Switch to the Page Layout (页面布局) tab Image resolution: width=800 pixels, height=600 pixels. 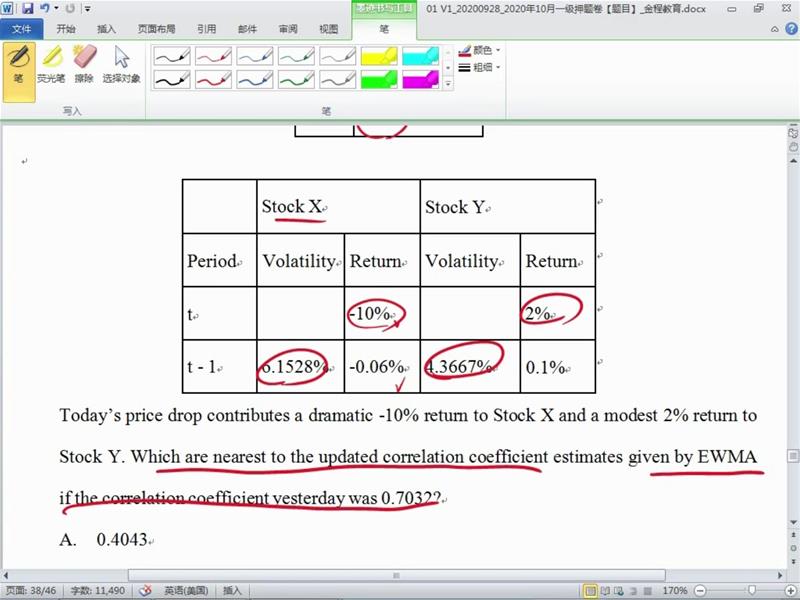156,29
